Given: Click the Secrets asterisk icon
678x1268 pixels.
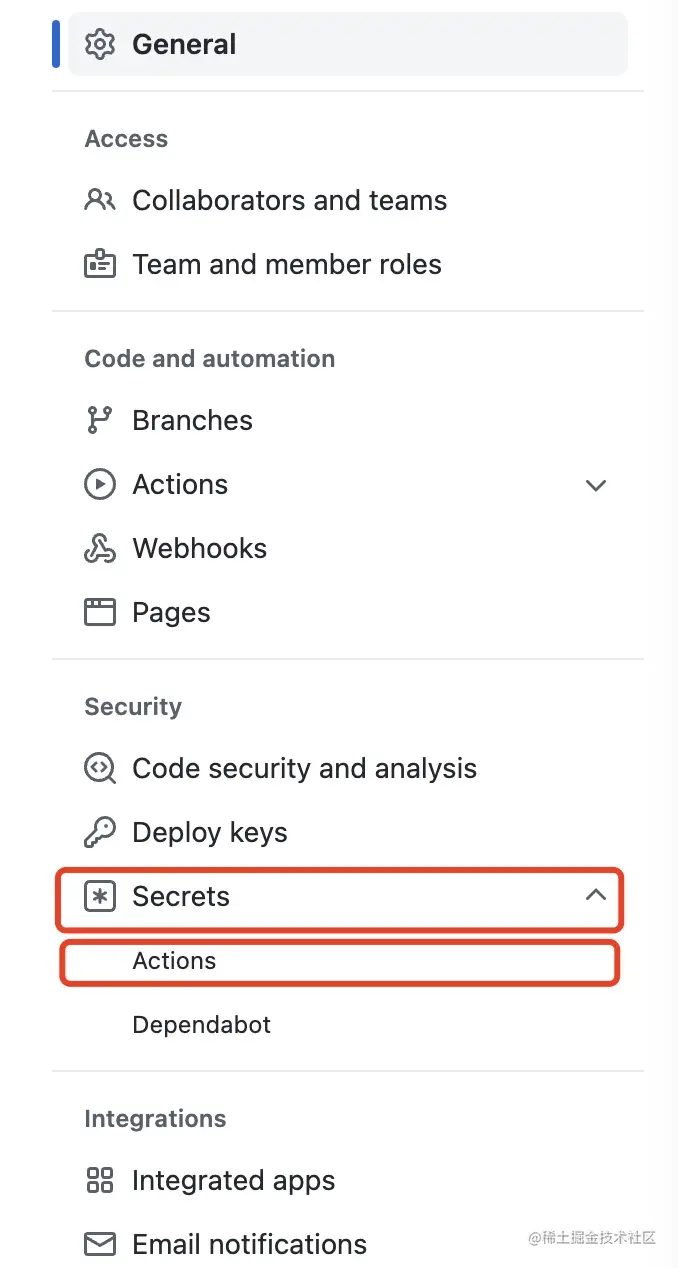Looking at the screenshot, I should point(100,896).
